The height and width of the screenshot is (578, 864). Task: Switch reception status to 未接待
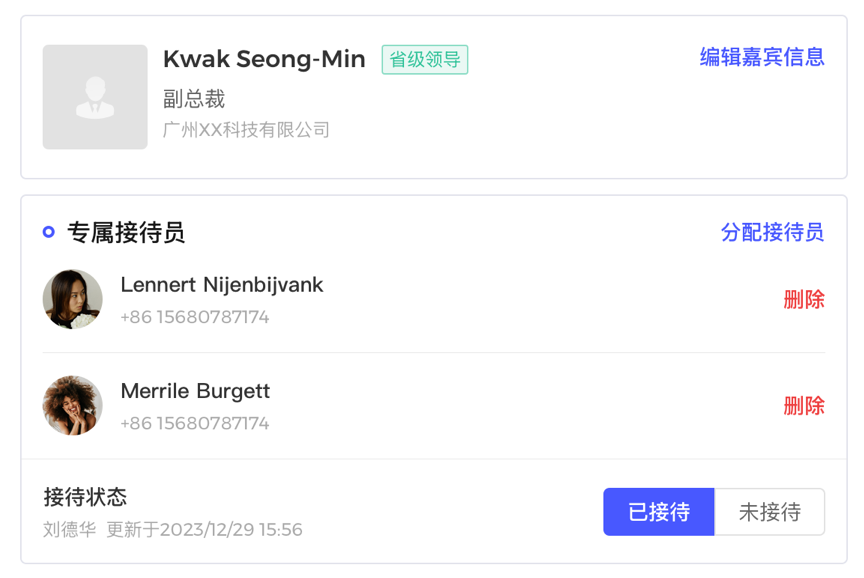tap(770, 512)
